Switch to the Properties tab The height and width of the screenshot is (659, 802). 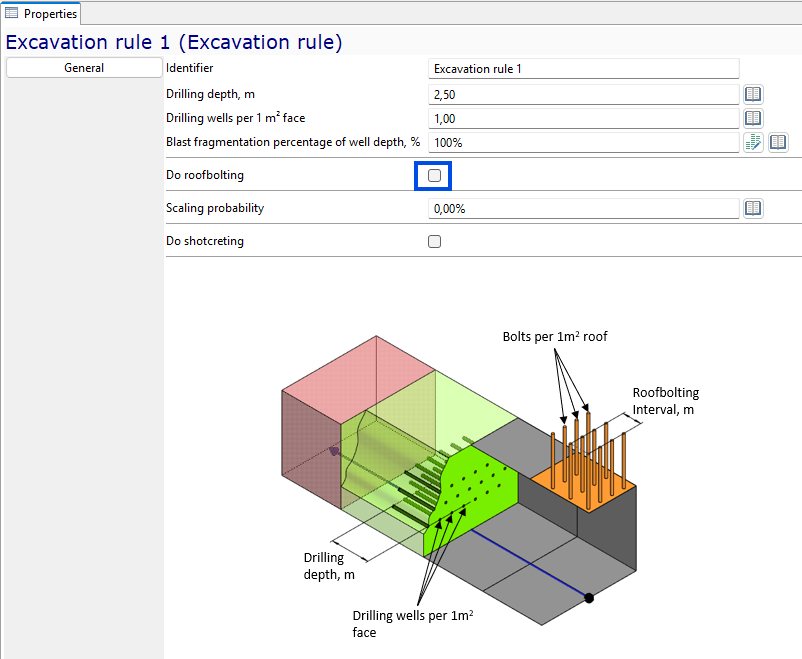41,14
